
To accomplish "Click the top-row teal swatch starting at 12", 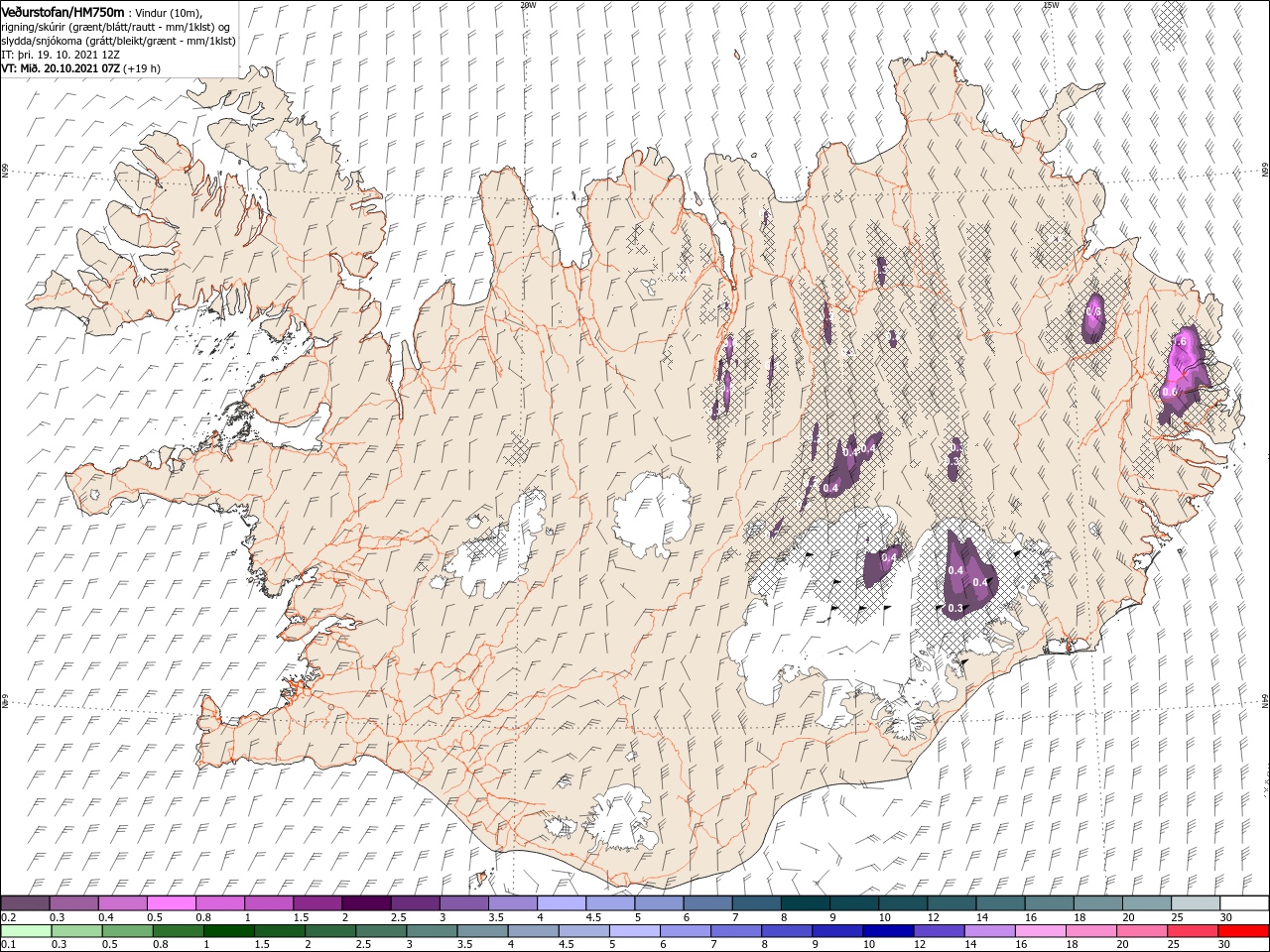I will [x=951, y=903].
